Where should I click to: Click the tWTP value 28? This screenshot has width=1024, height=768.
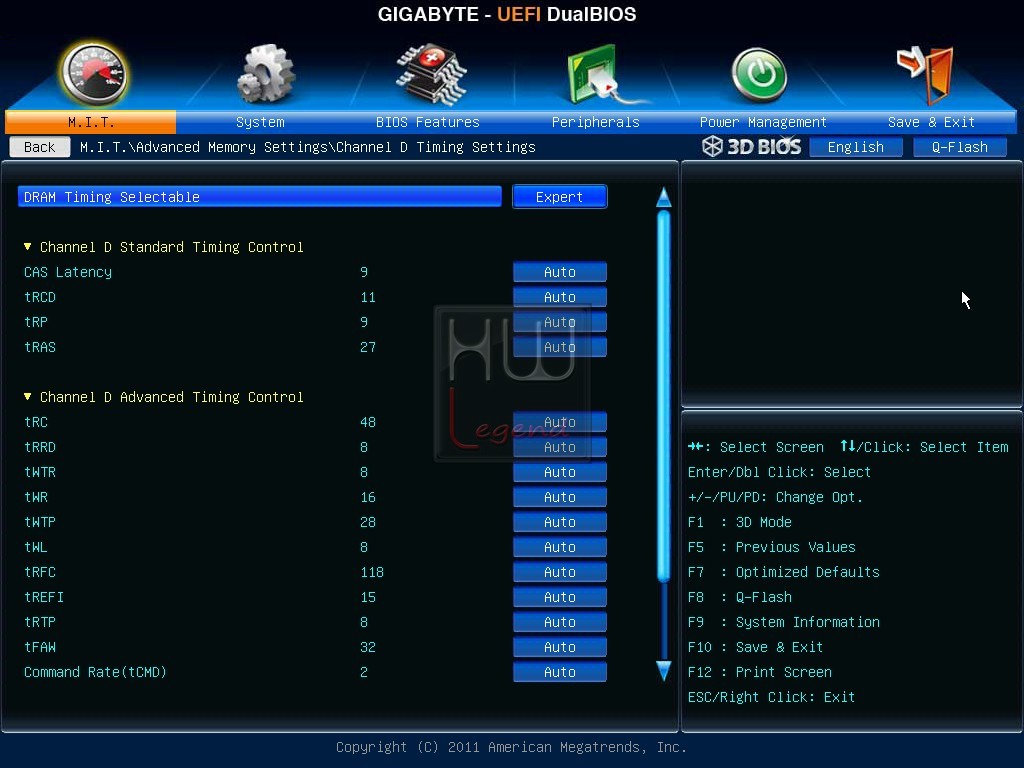click(x=368, y=522)
